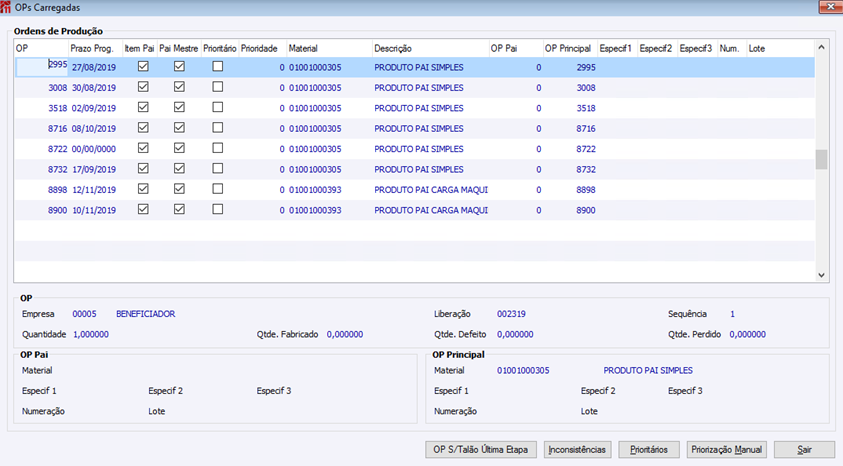Click Quantidade value 1,000000

[x=91, y=334]
